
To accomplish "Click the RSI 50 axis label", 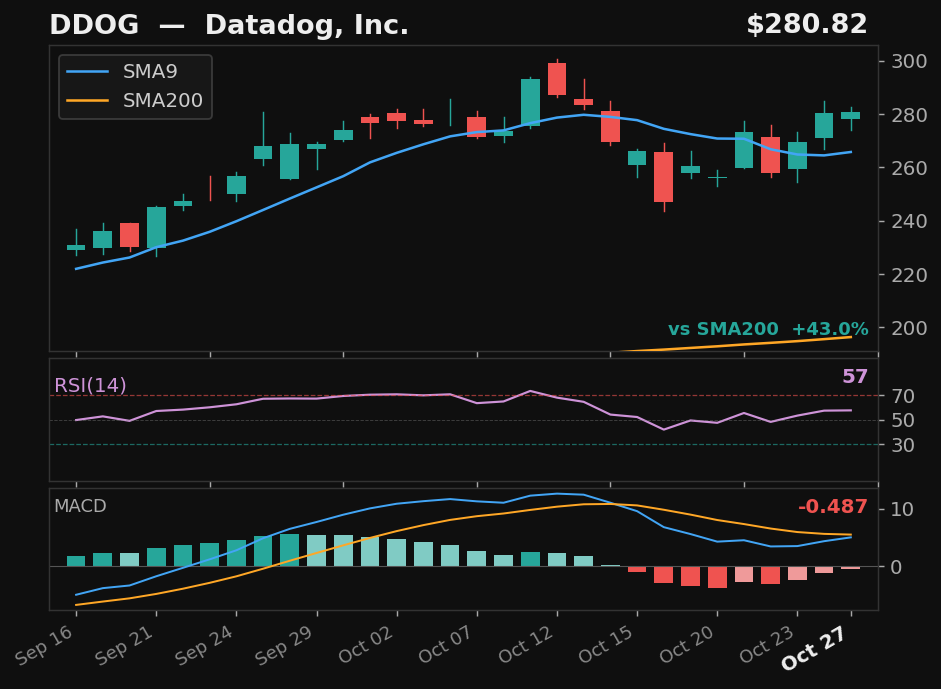I will point(903,421).
